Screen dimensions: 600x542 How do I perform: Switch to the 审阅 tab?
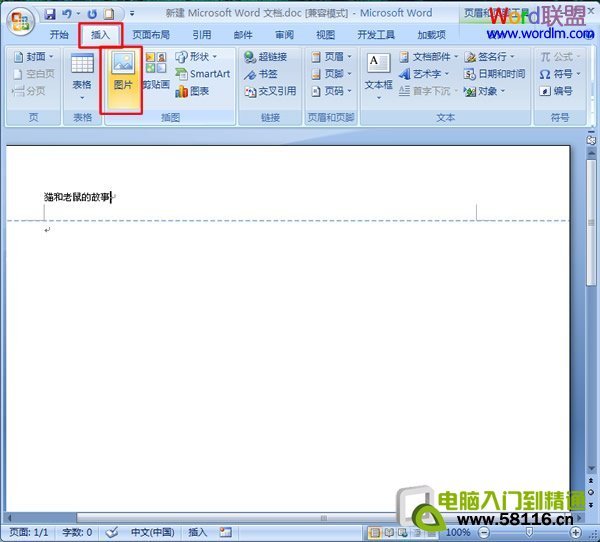[x=284, y=35]
